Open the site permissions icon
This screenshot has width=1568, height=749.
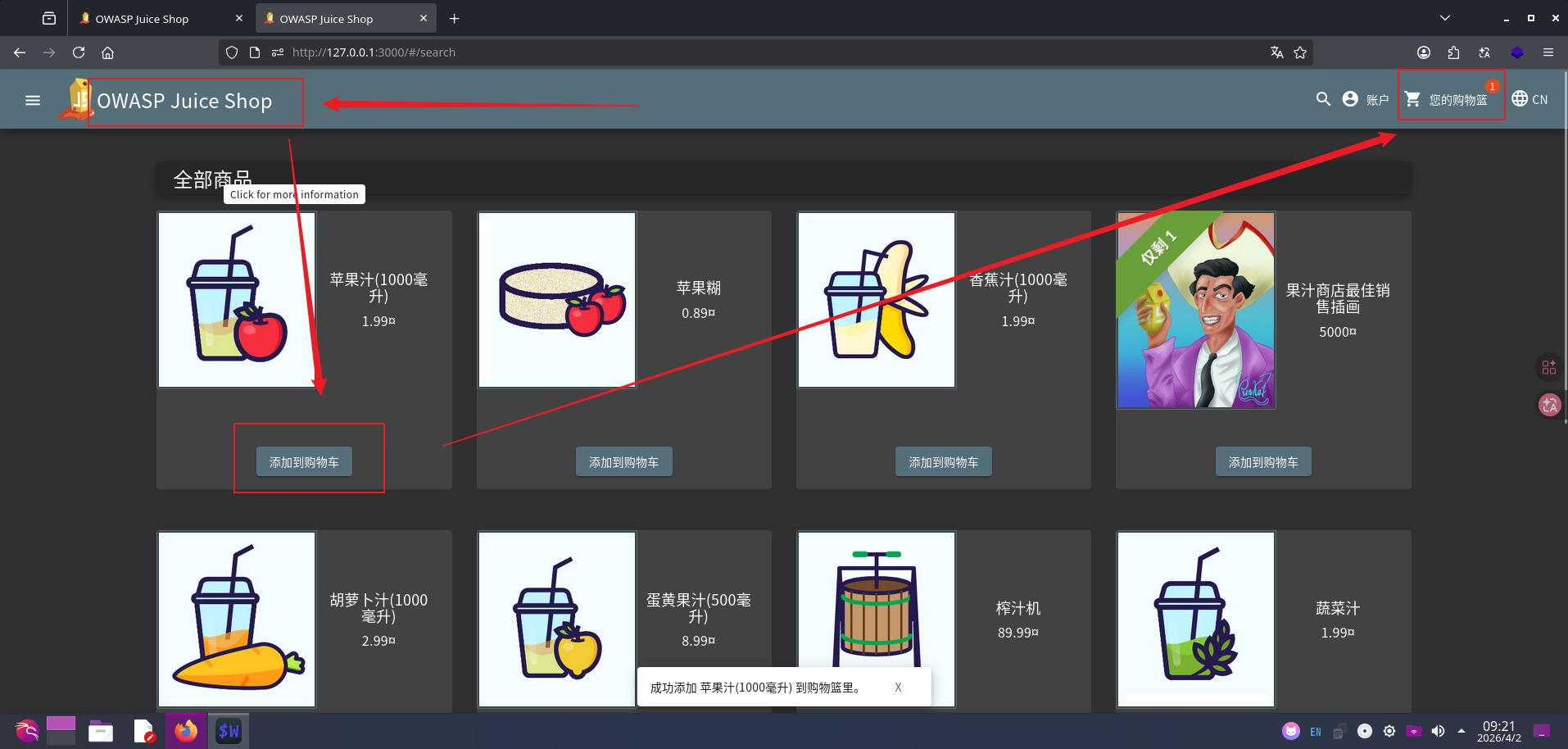click(278, 52)
